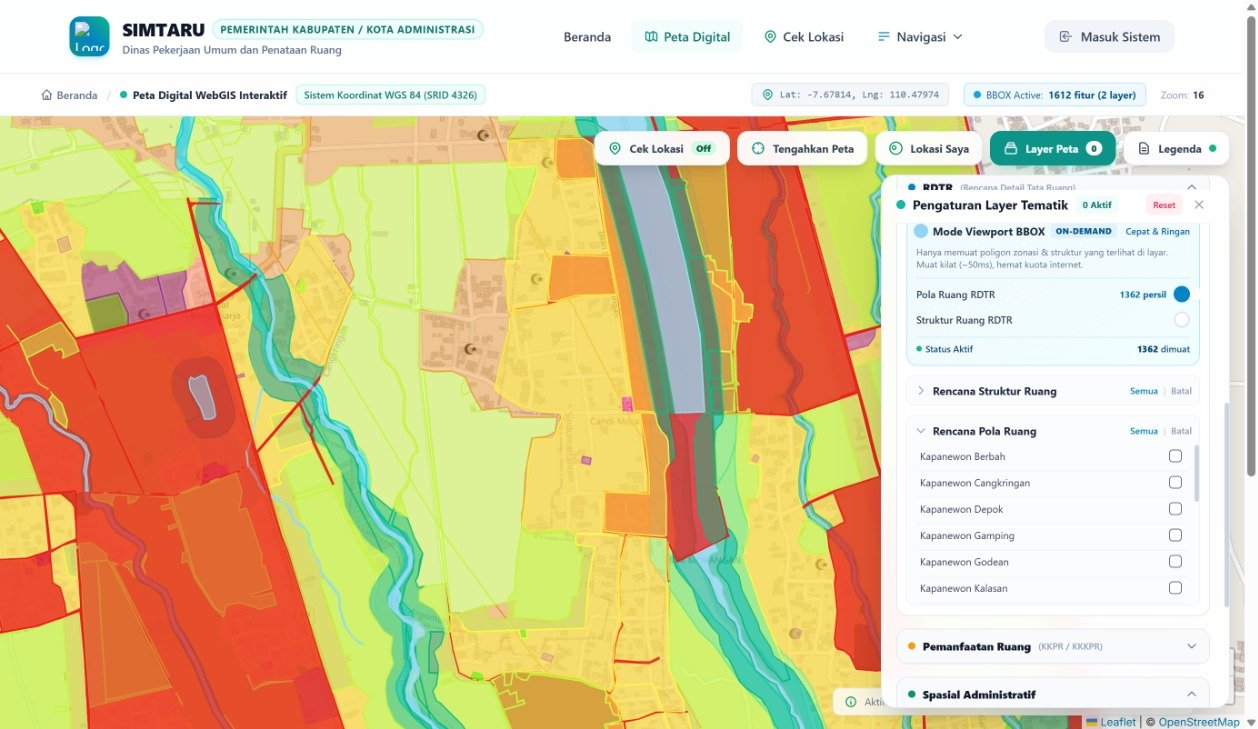Click the document icon on Legenda

(1144, 149)
